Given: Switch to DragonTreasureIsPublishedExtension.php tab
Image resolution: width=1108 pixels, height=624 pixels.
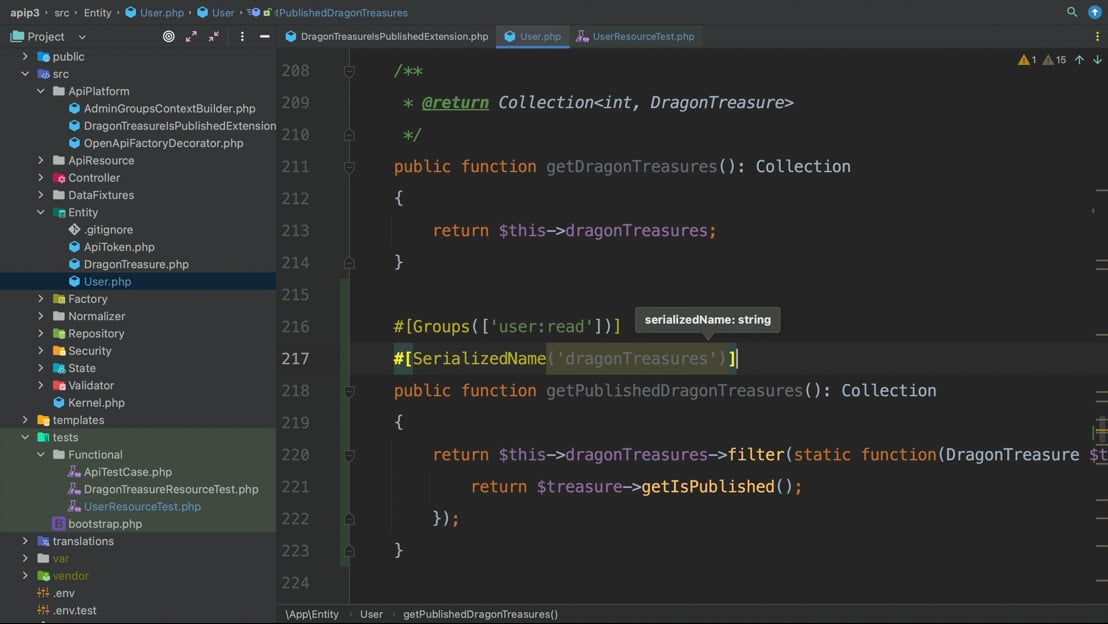Looking at the screenshot, I should tap(387, 37).
